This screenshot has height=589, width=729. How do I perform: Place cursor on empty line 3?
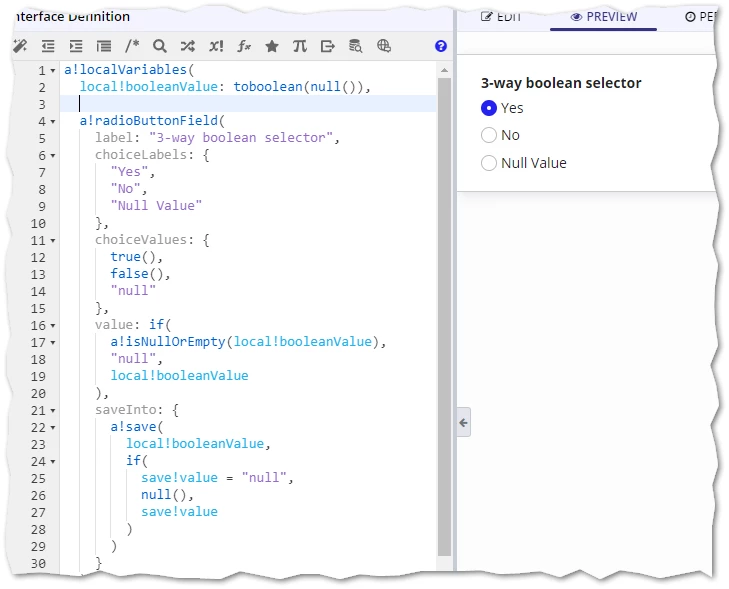tap(248, 104)
